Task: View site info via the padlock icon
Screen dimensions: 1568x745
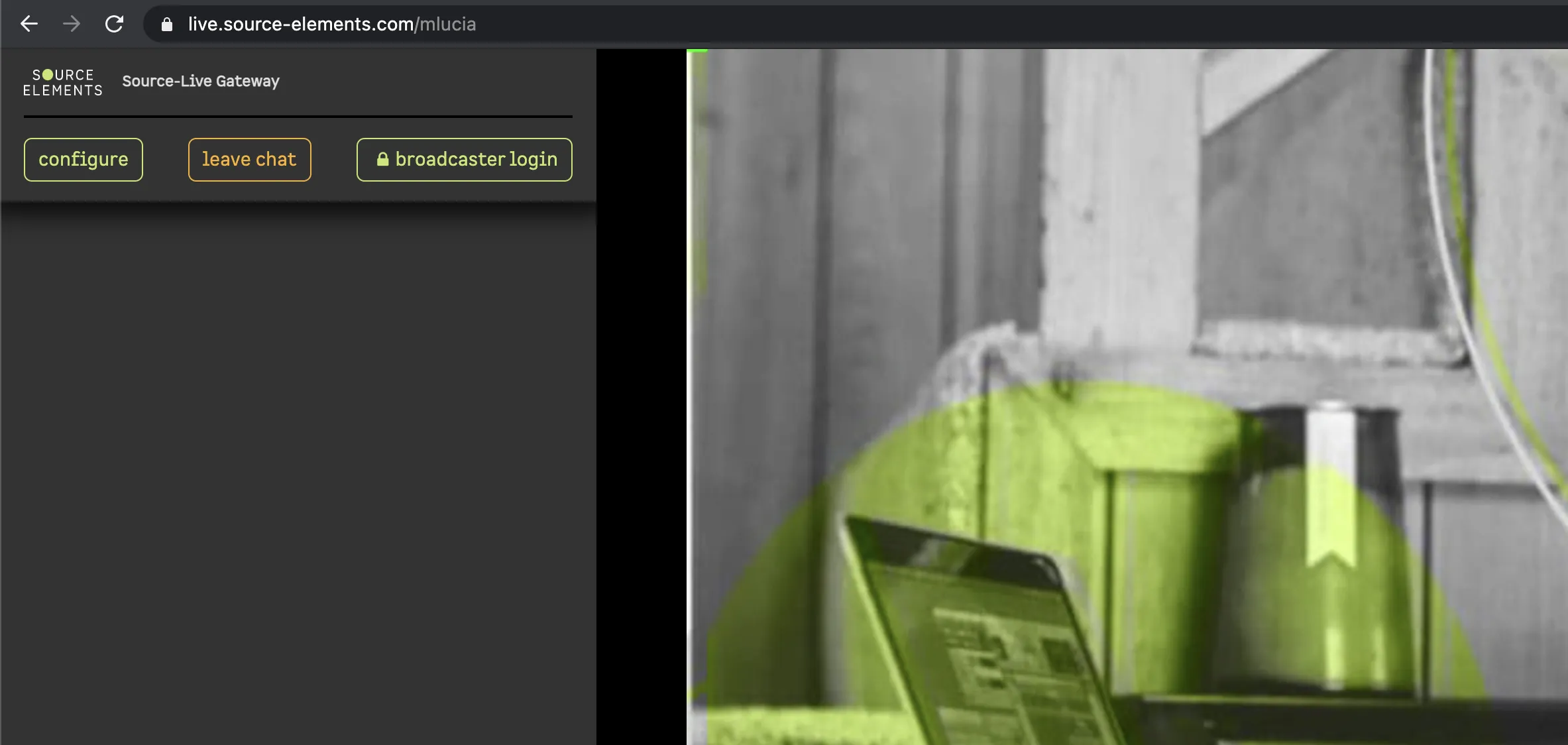Action: click(167, 25)
